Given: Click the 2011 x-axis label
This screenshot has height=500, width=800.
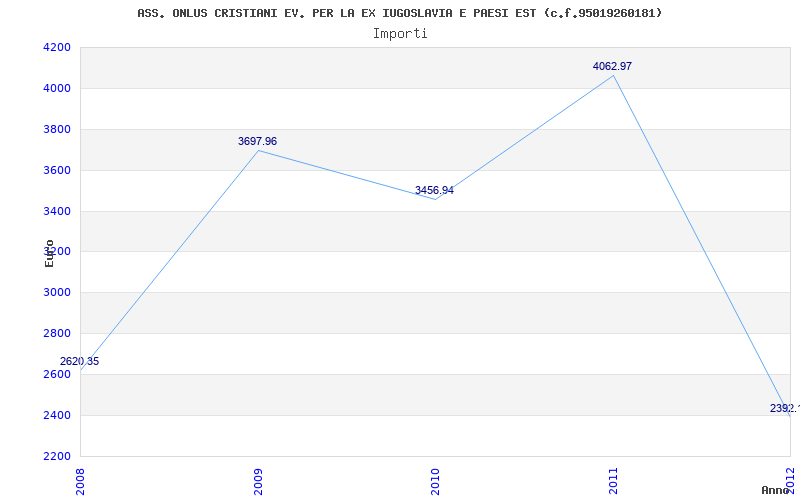Looking at the screenshot, I should (613, 481).
